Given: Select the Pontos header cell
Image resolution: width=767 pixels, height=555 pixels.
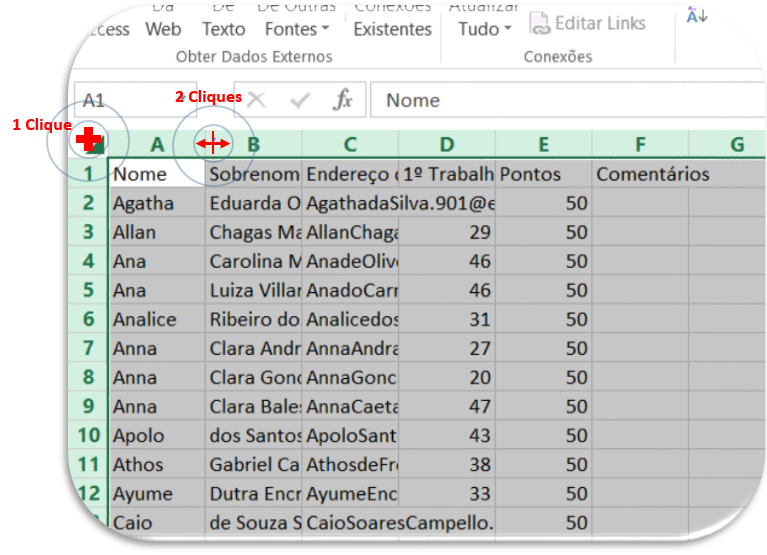Looking at the screenshot, I should (543, 174).
